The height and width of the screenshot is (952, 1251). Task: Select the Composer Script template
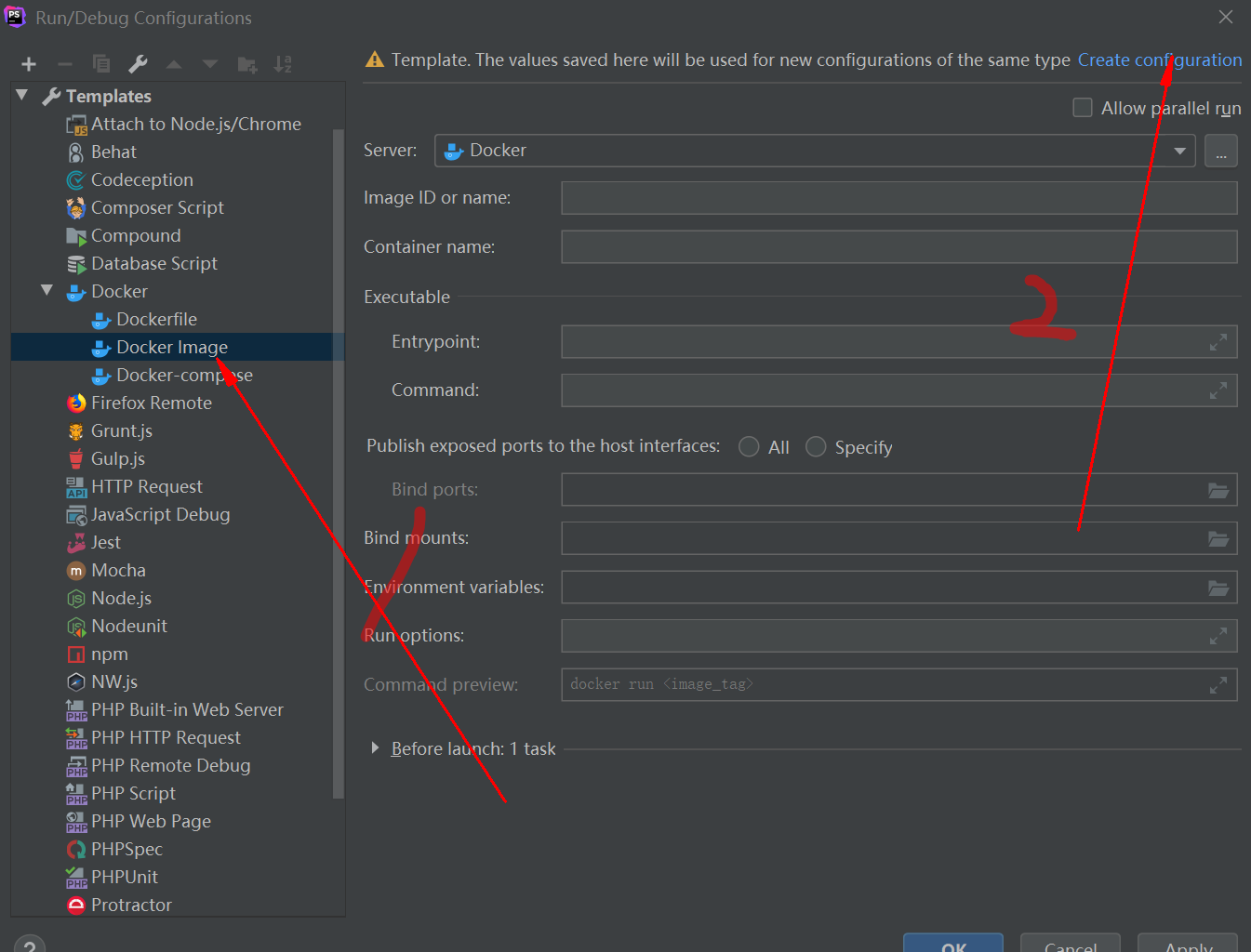(x=177, y=208)
